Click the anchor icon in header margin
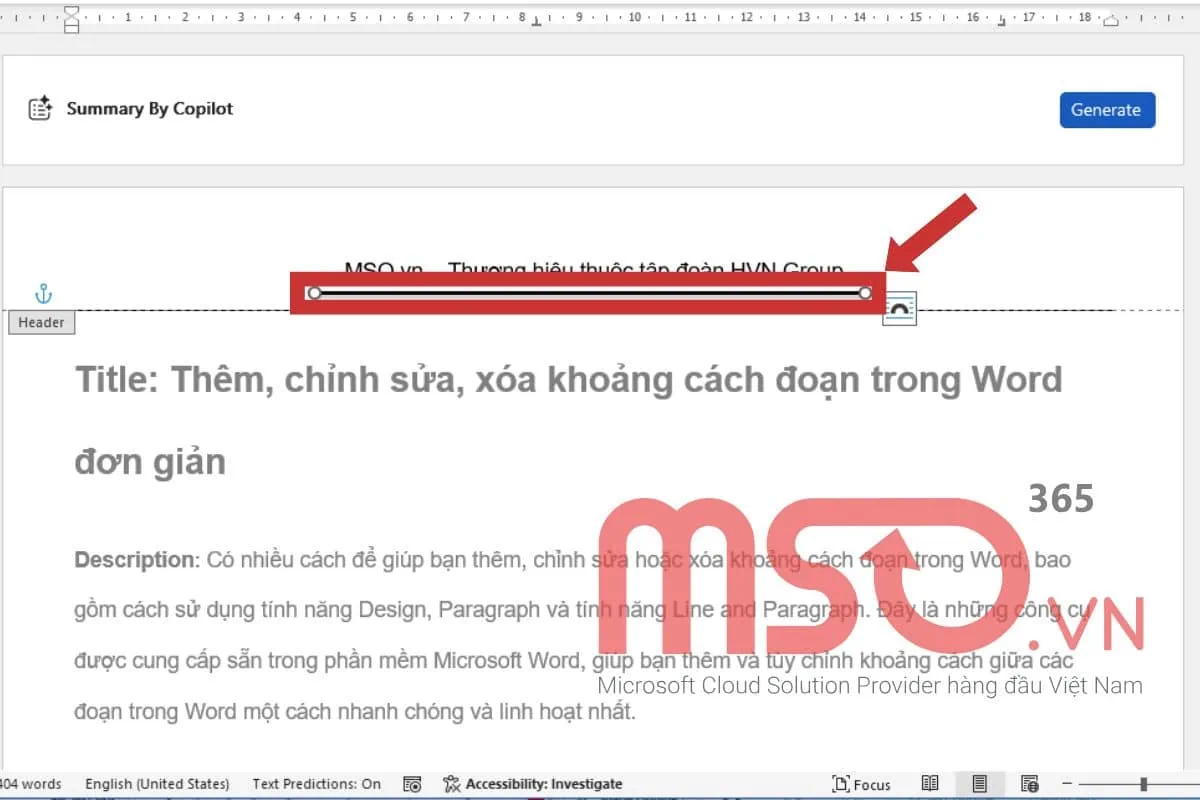The height and width of the screenshot is (800, 1200). pos(43,294)
